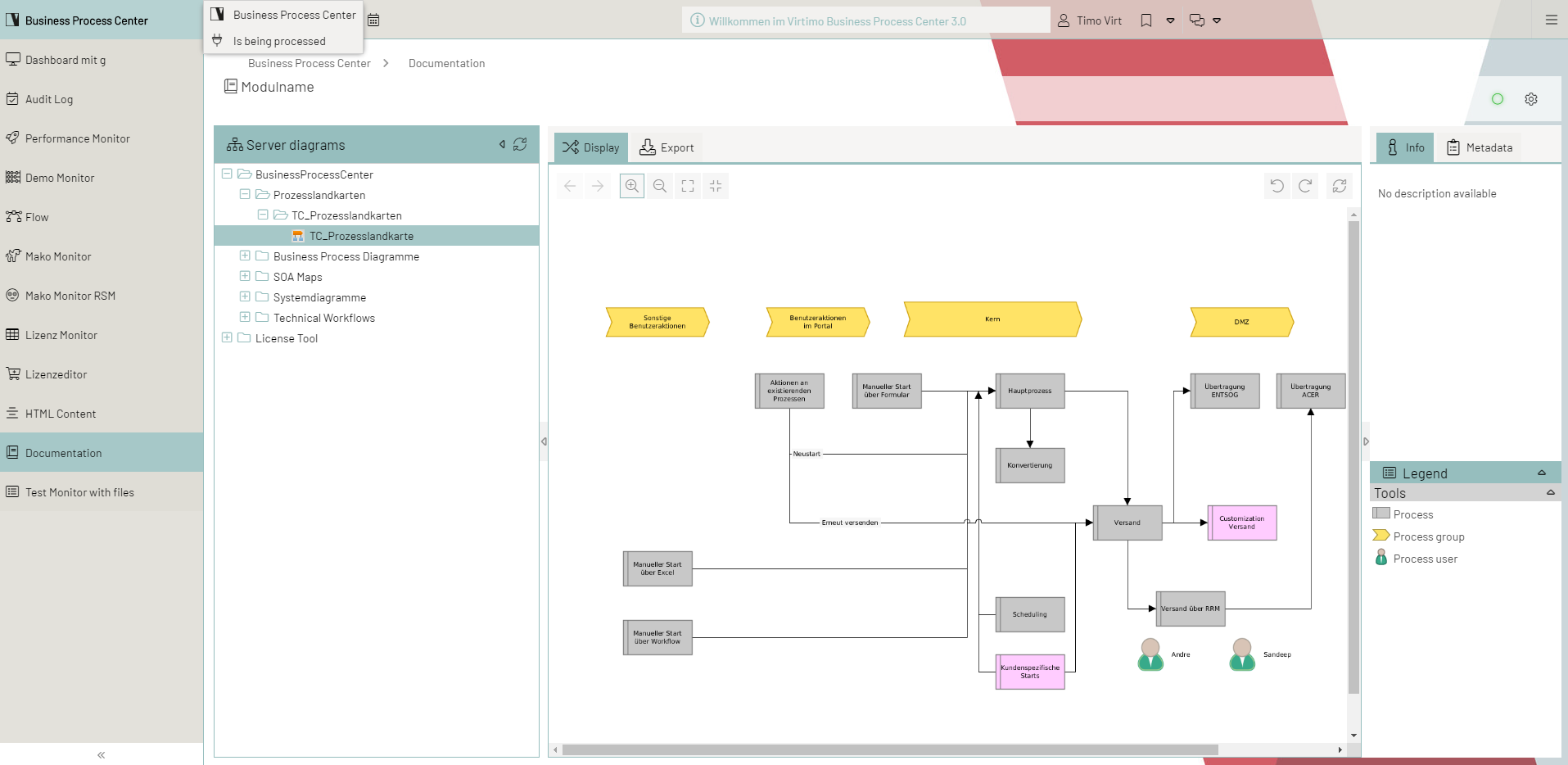The image size is (1568, 765).
Task: Expand the Business Process Diagramme folder
Action: (x=245, y=256)
